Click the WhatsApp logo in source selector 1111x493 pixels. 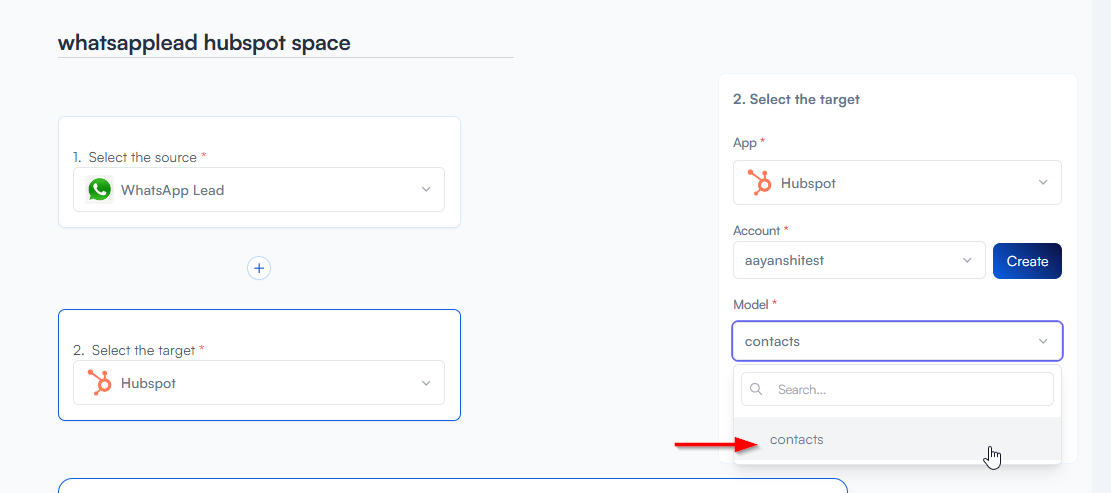coord(100,190)
